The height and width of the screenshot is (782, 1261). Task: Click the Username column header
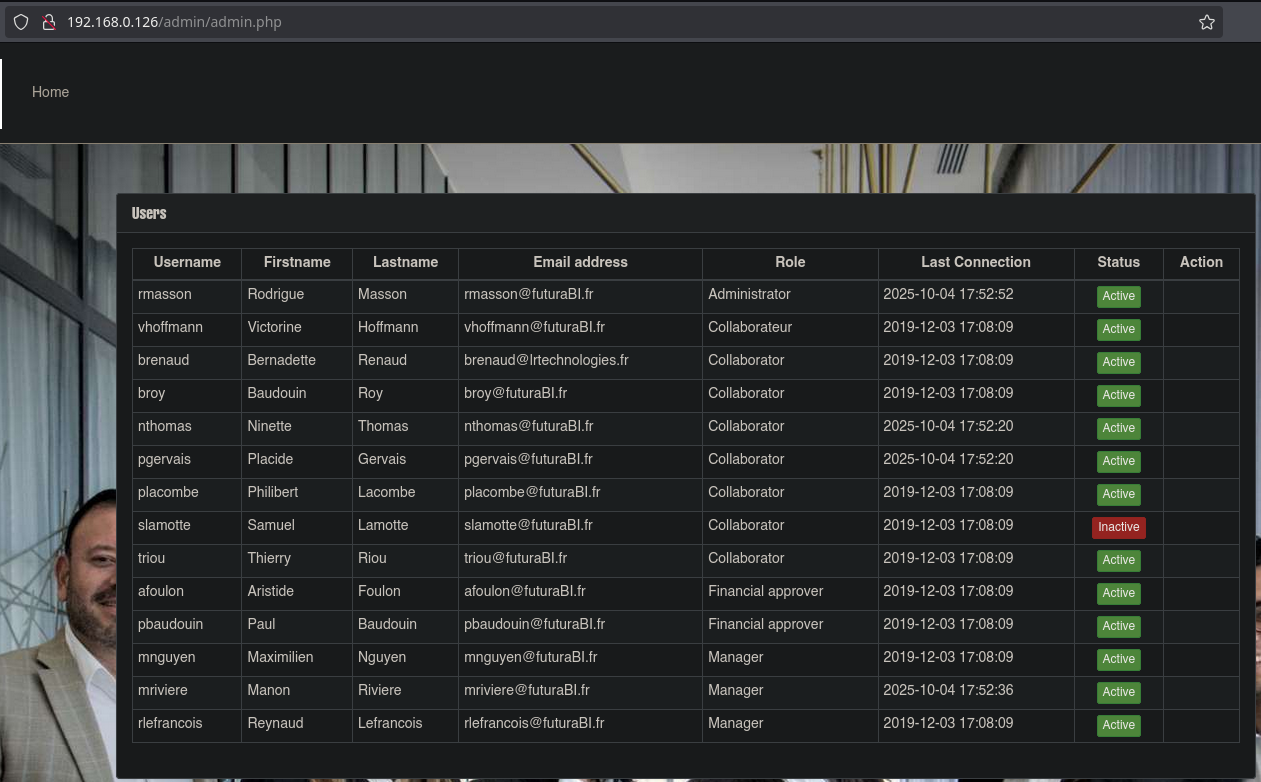(187, 262)
